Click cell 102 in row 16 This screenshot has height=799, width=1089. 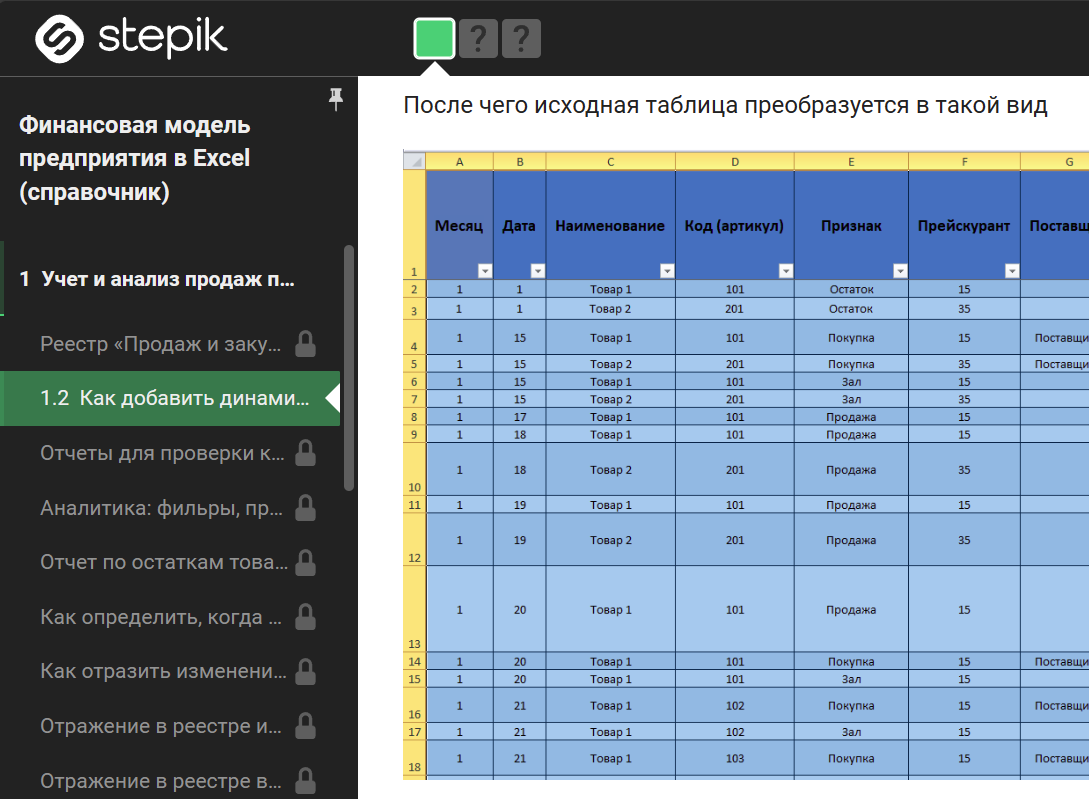pos(735,705)
